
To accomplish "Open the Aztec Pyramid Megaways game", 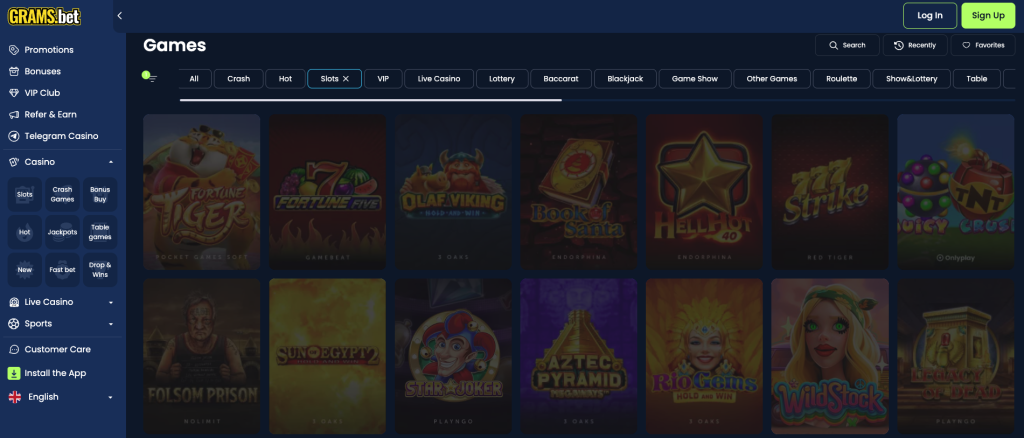I will [x=579, y=356].
